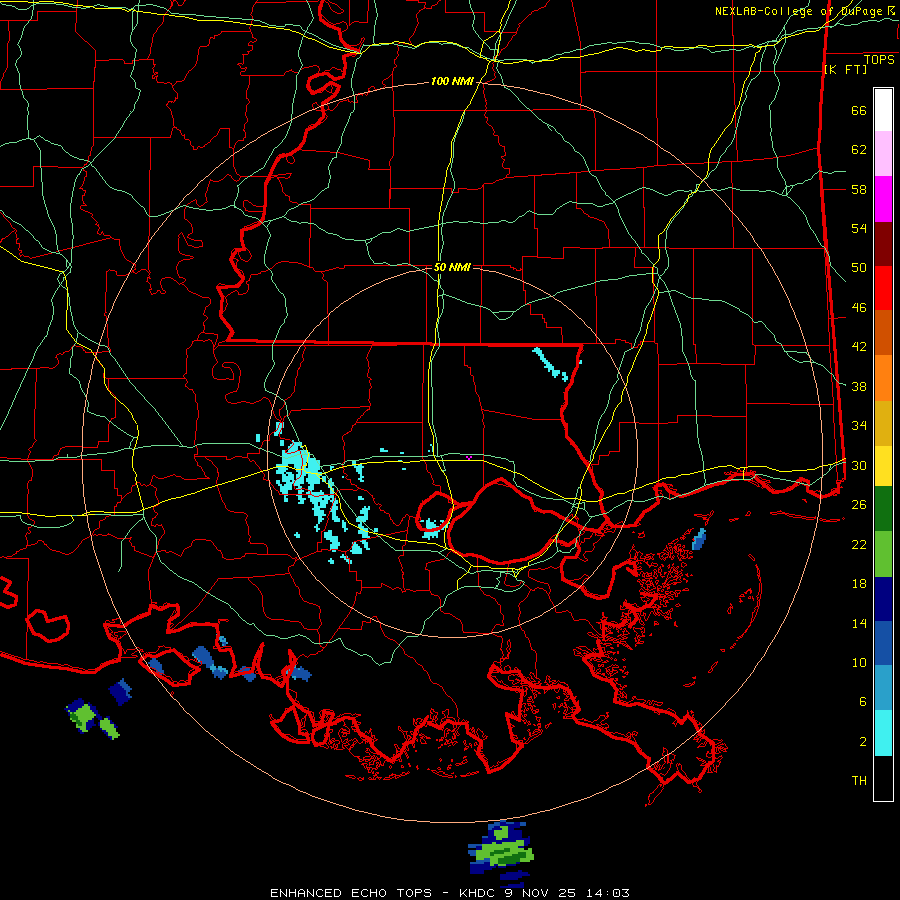The image size is (900, 900).
Task: Click the 'KHDC' radar station identifier
Action: [479, 893]
